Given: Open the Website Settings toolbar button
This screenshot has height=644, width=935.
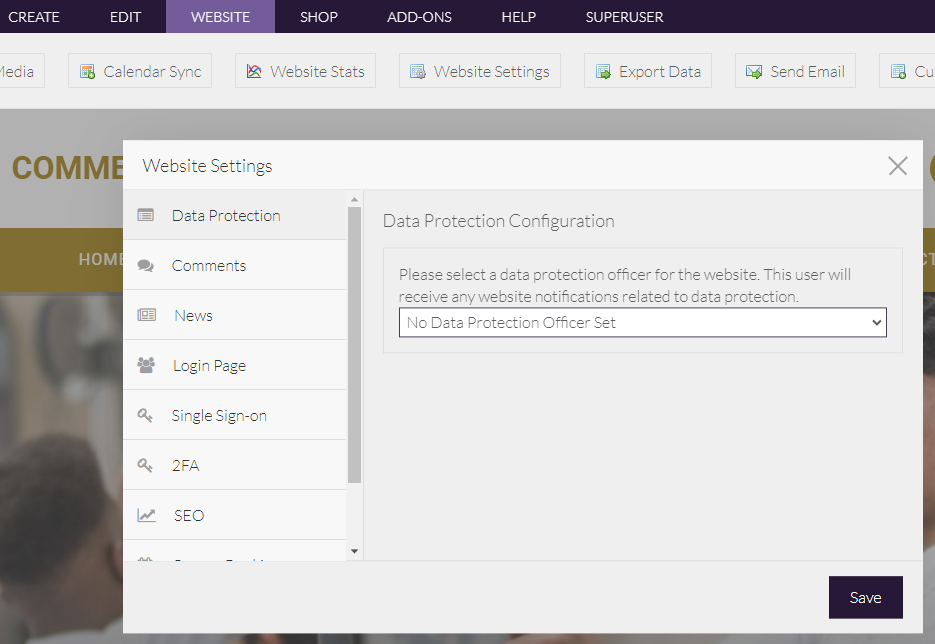Looking at the screenshot, I should [x=480, y=71].
